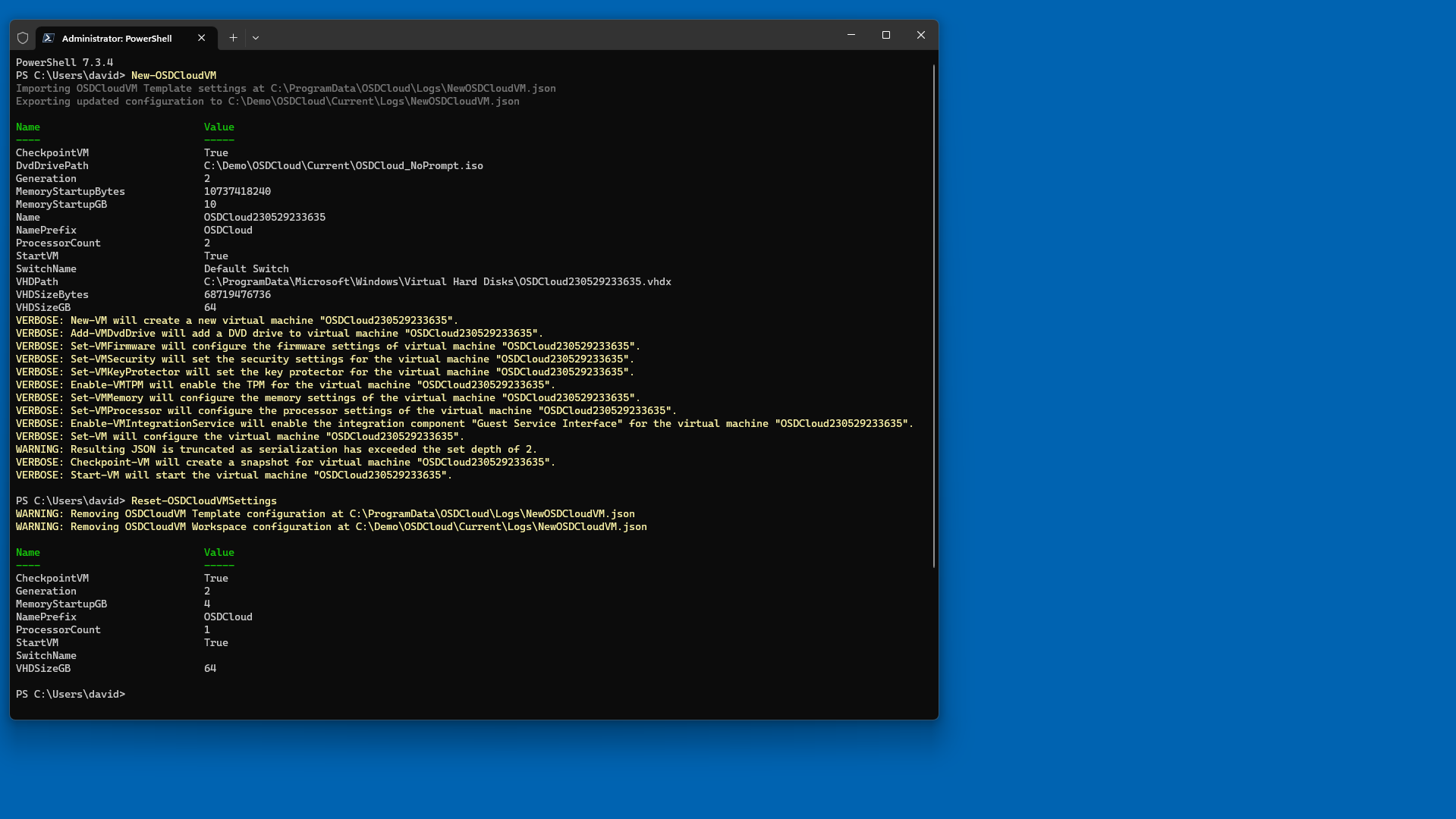Click the JSON truncated warning line
This screenshot has height=819, width=1456.
pos(276,450)
